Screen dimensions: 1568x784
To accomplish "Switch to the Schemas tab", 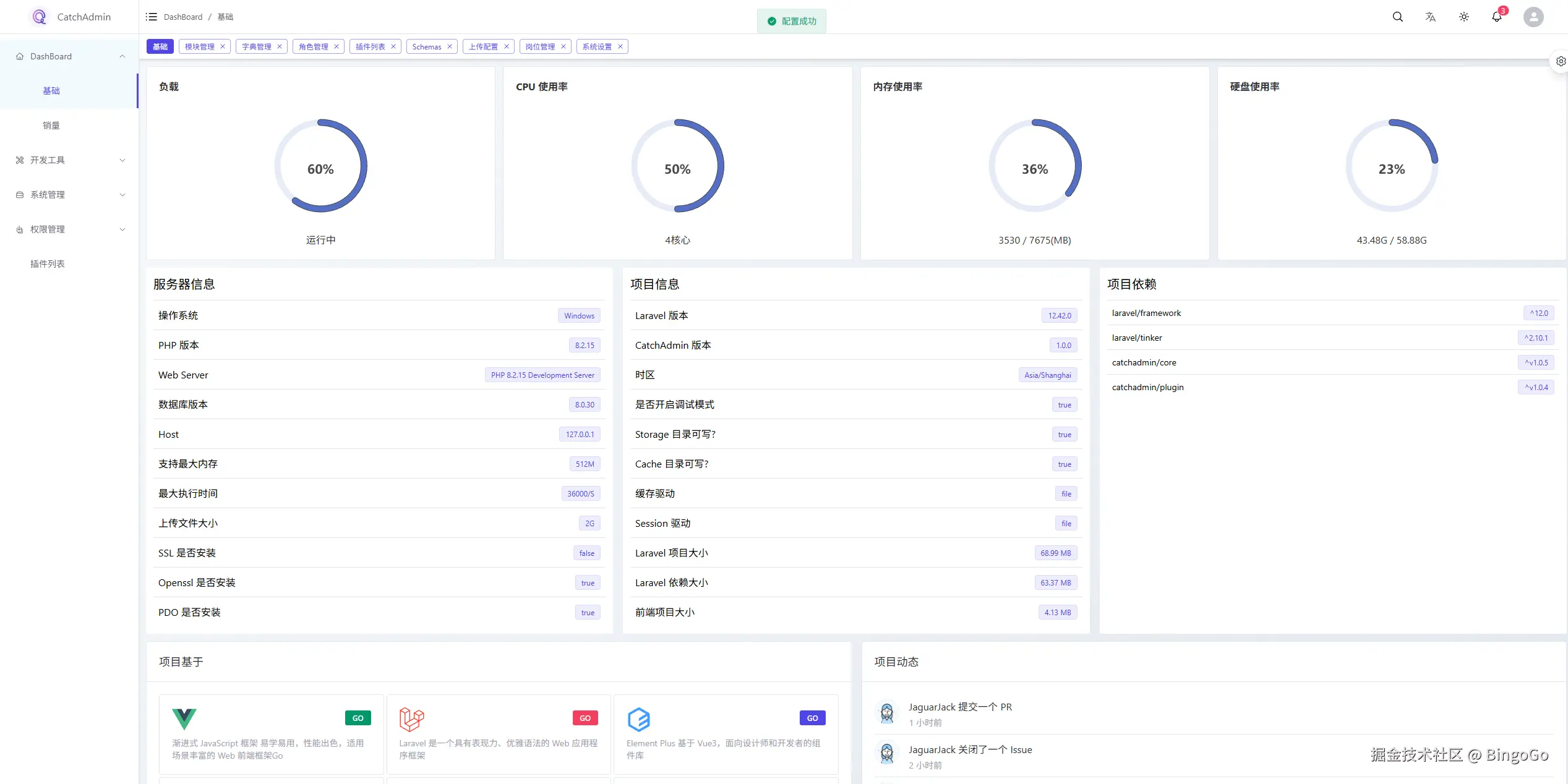I will click(427, 46).
